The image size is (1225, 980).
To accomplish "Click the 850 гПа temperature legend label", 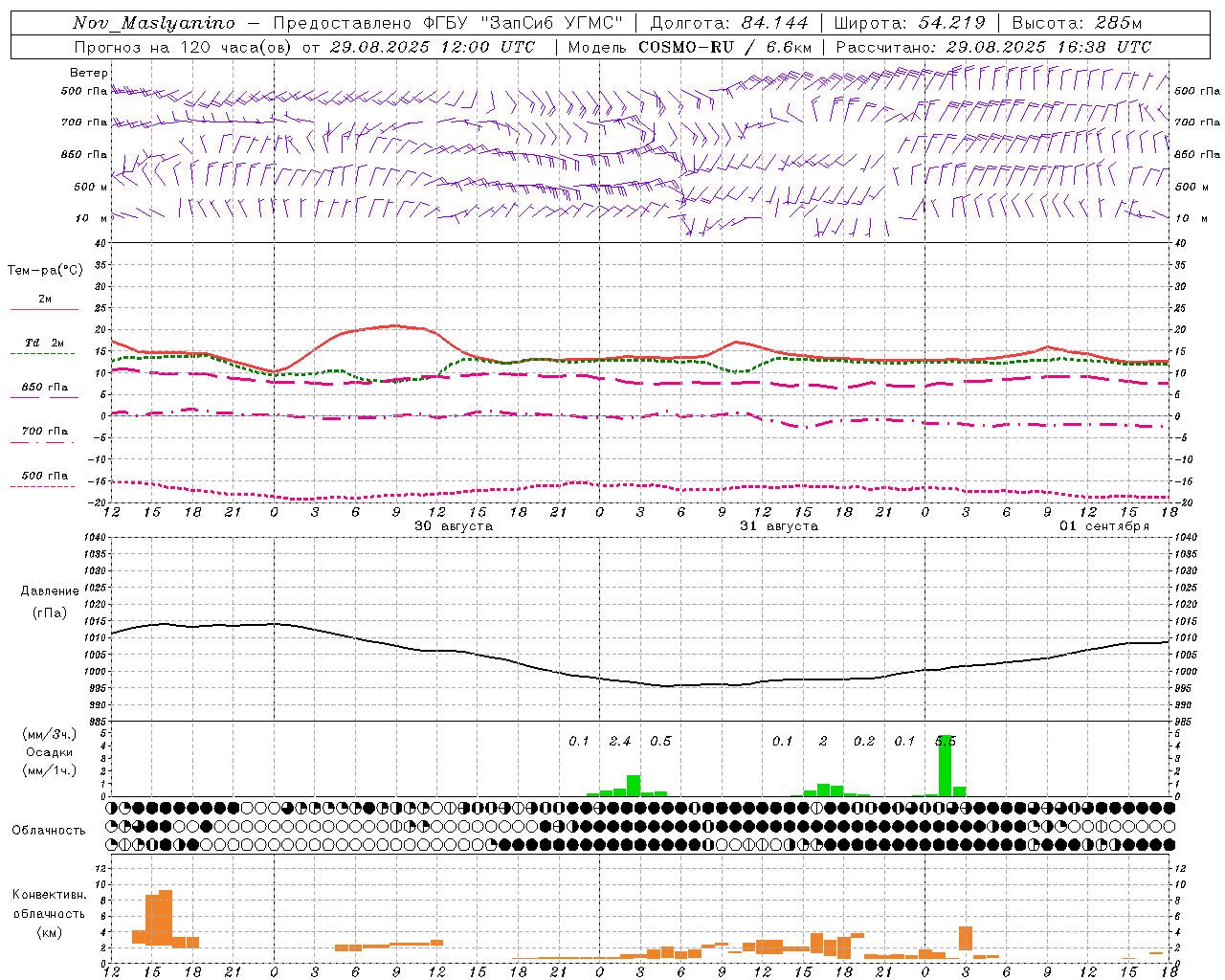I will point(45,387).
